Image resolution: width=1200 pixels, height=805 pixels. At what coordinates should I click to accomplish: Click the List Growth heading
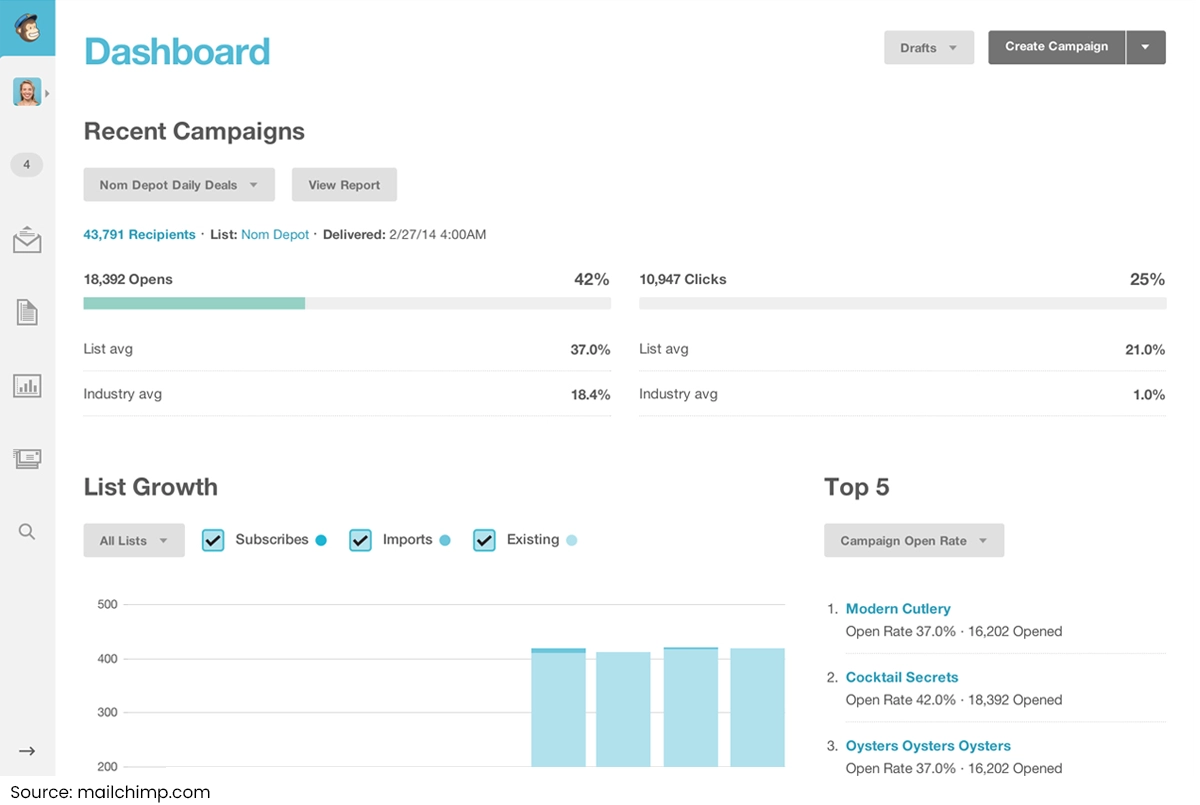(151, 487)
